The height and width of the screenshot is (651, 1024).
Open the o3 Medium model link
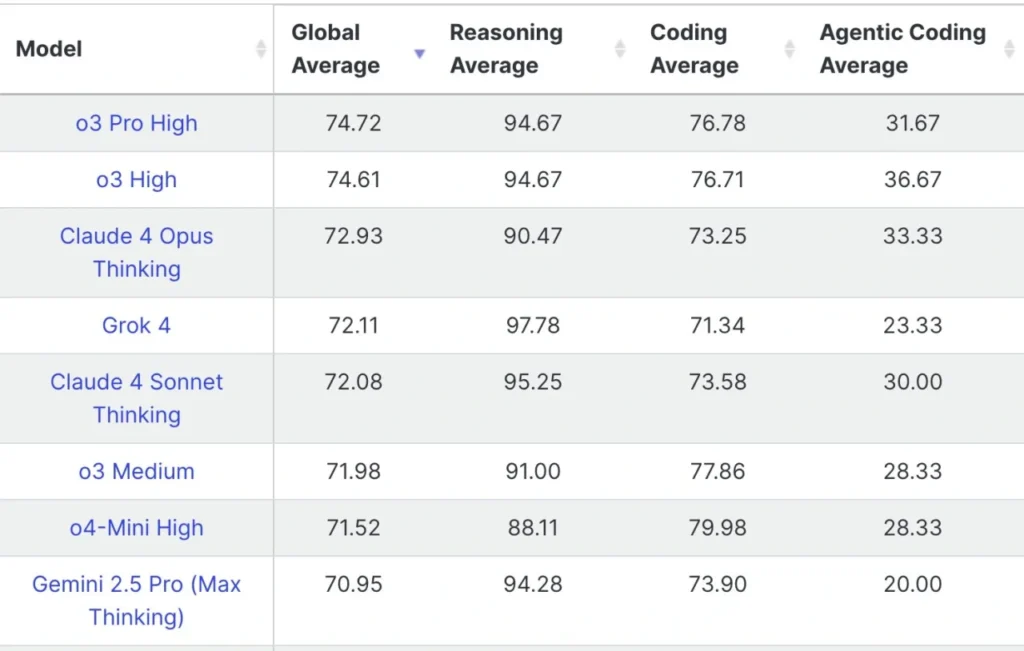[x=136, y=471]
